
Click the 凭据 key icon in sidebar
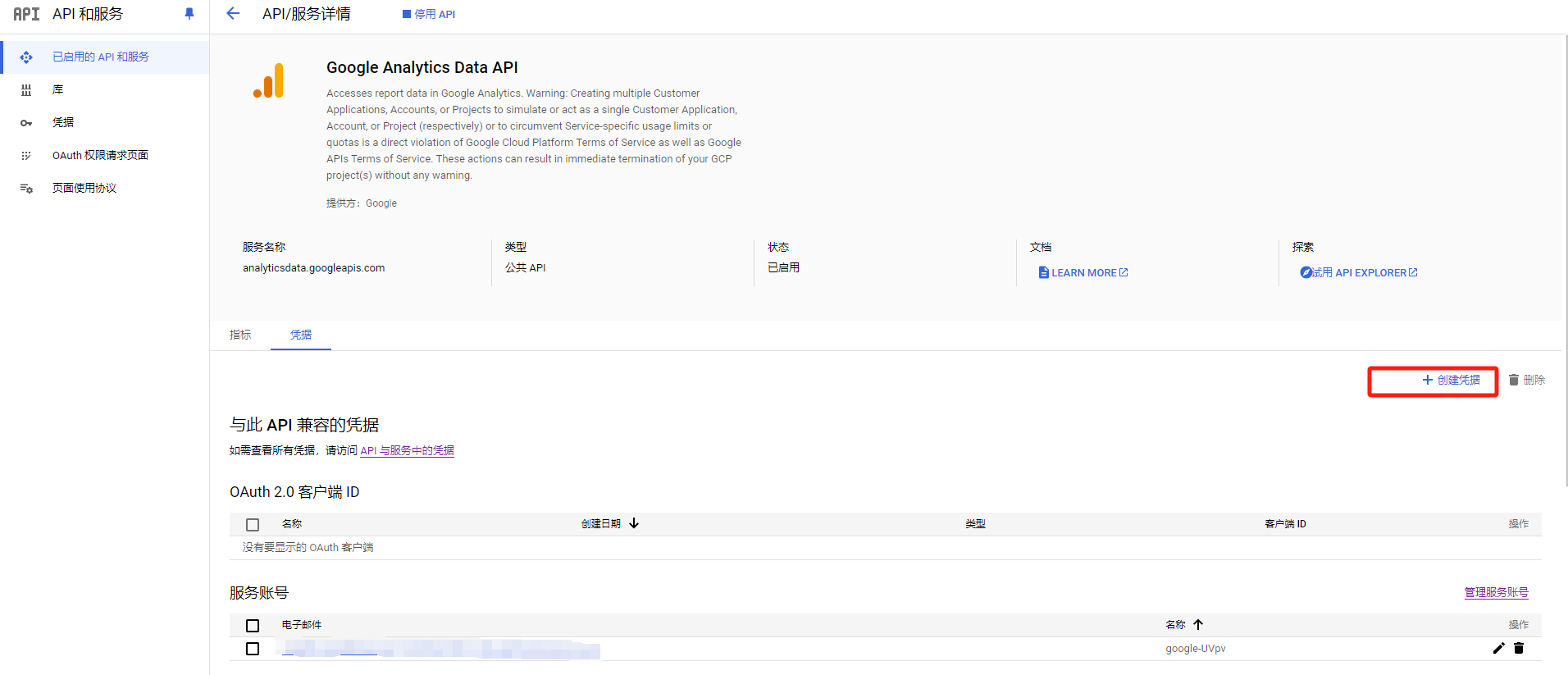point(26,123)
